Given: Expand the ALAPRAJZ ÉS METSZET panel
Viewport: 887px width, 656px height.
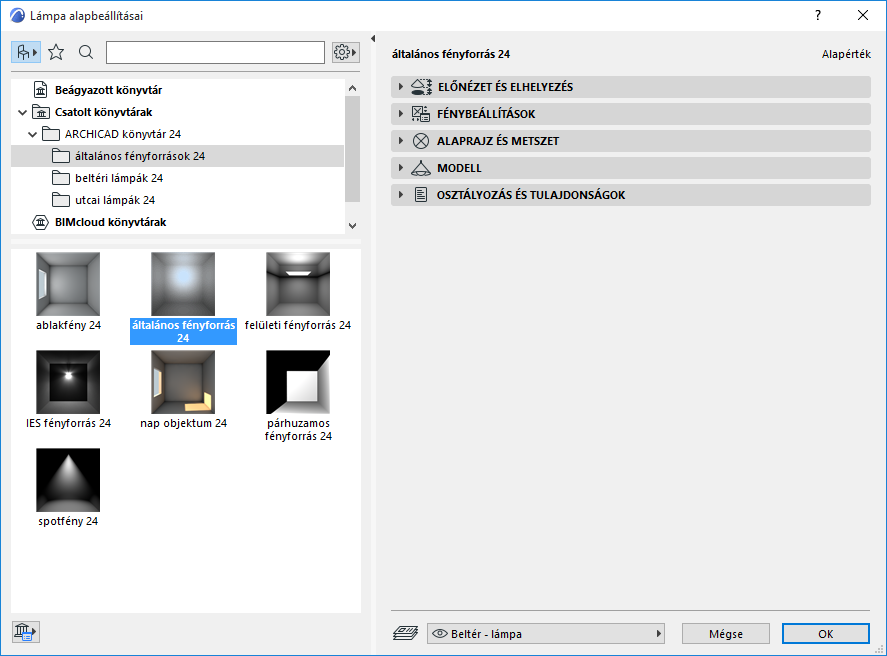Looking at the screenshot, I should (x=630, y=141).
